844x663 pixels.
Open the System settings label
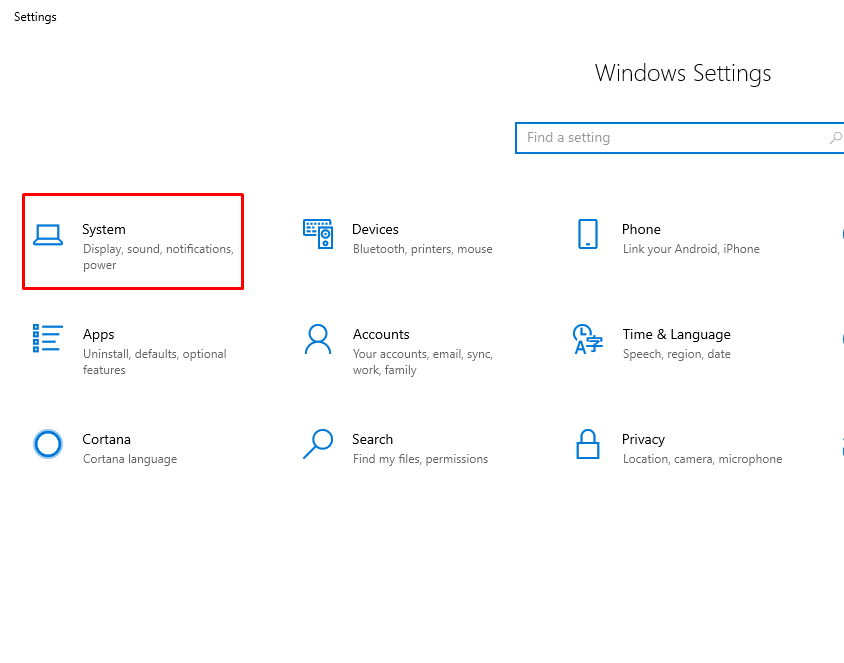coord(104,230)
